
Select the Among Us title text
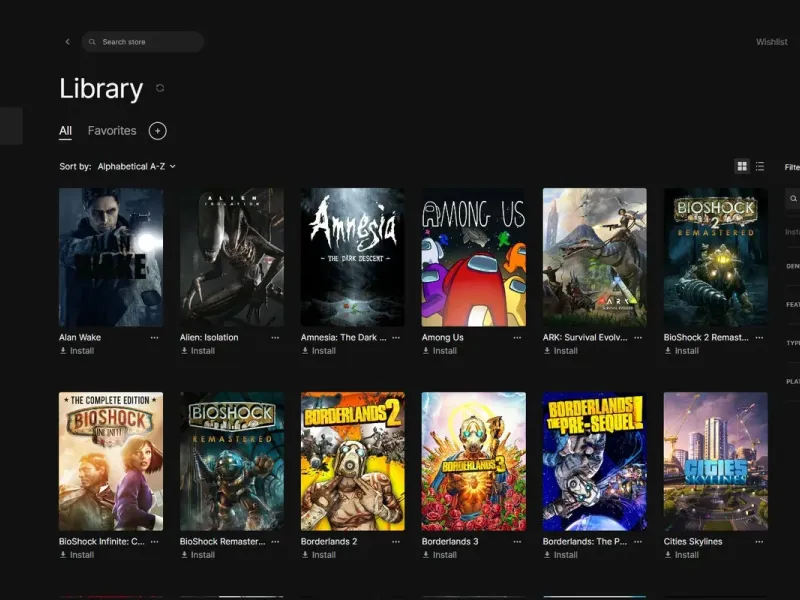pyautogui.click(x=442, y=337)
